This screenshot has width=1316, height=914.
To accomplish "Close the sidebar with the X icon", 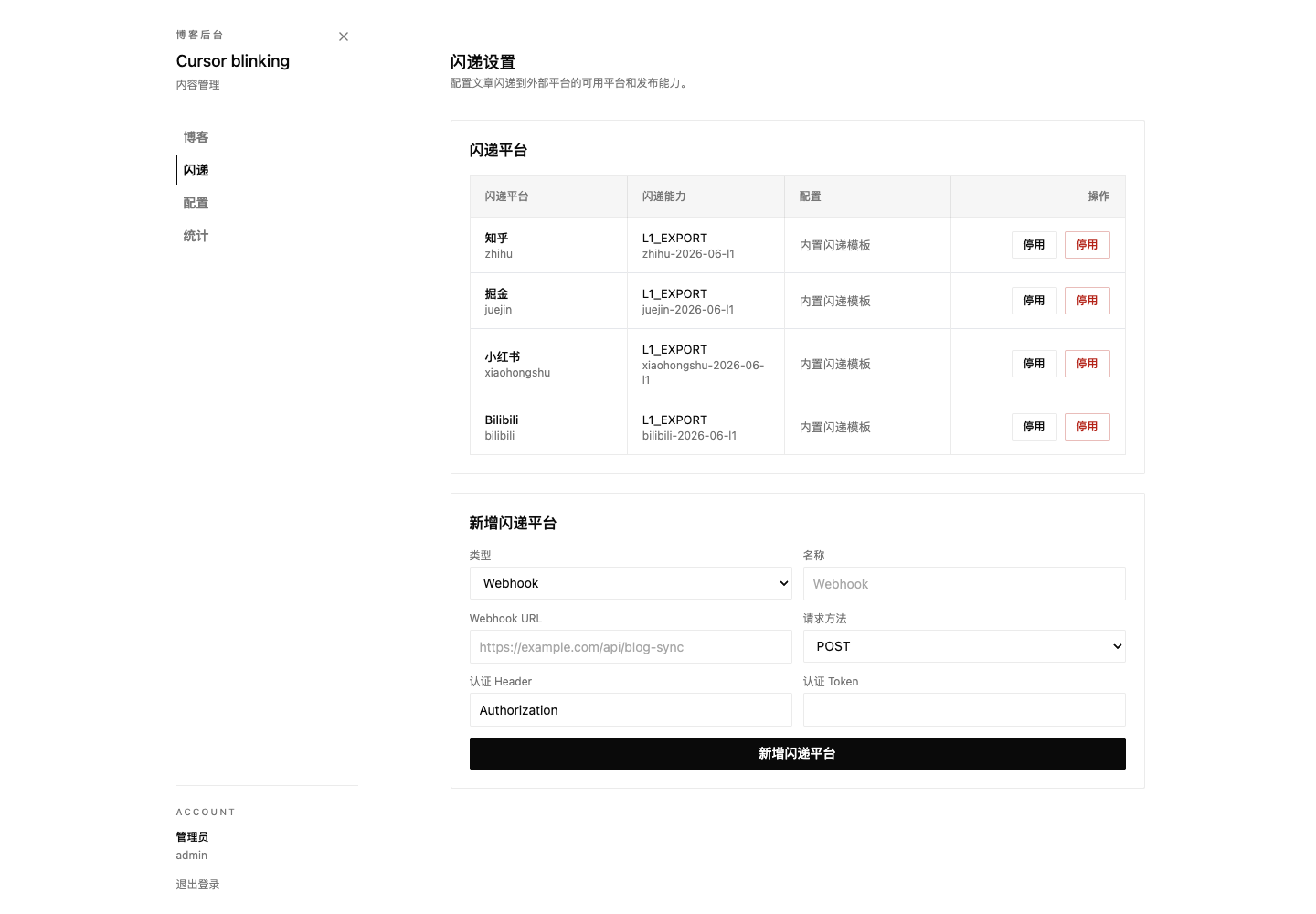I will point(344,37).
